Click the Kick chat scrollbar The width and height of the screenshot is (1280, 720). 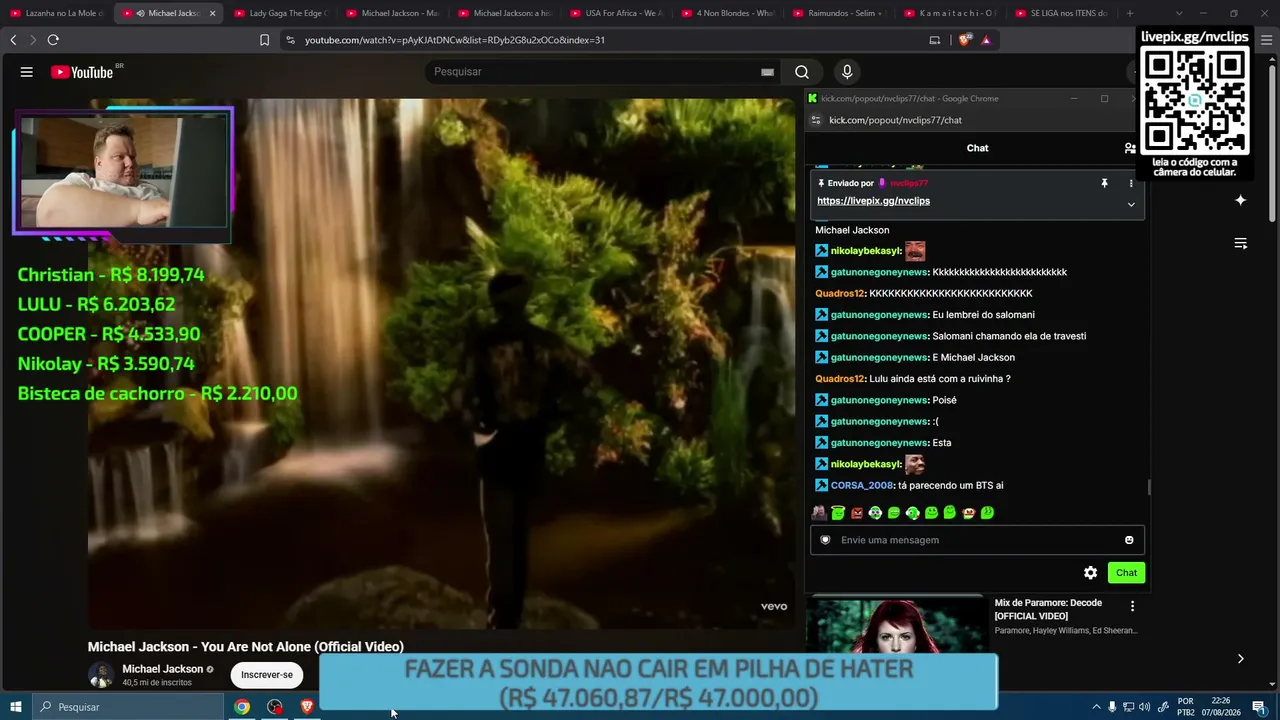[1148, 487]
